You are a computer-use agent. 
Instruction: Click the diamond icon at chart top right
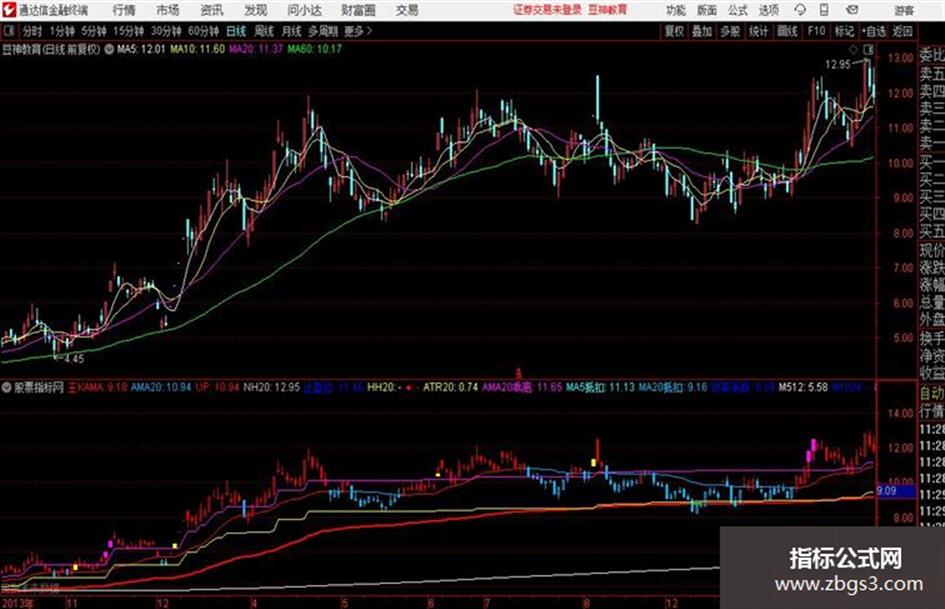pyautogui.click(x=853, y=49)
